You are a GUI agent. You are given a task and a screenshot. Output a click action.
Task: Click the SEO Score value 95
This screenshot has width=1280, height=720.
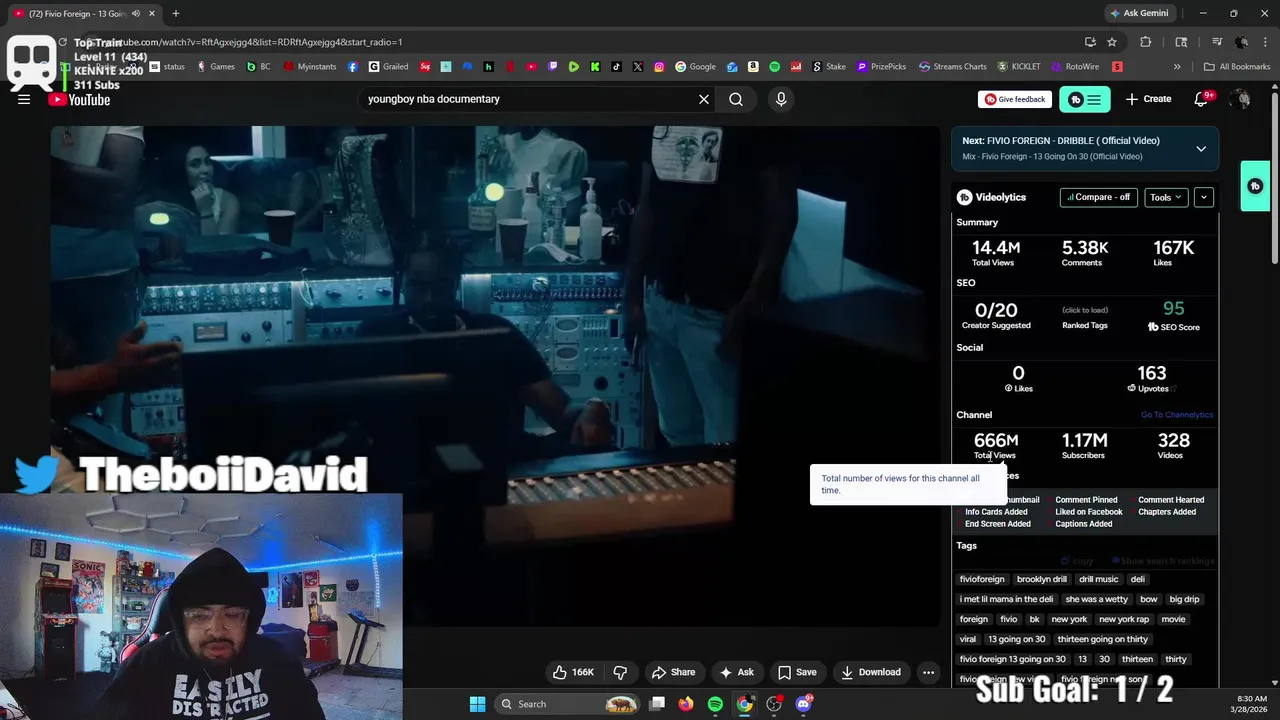coord(1173,309)
